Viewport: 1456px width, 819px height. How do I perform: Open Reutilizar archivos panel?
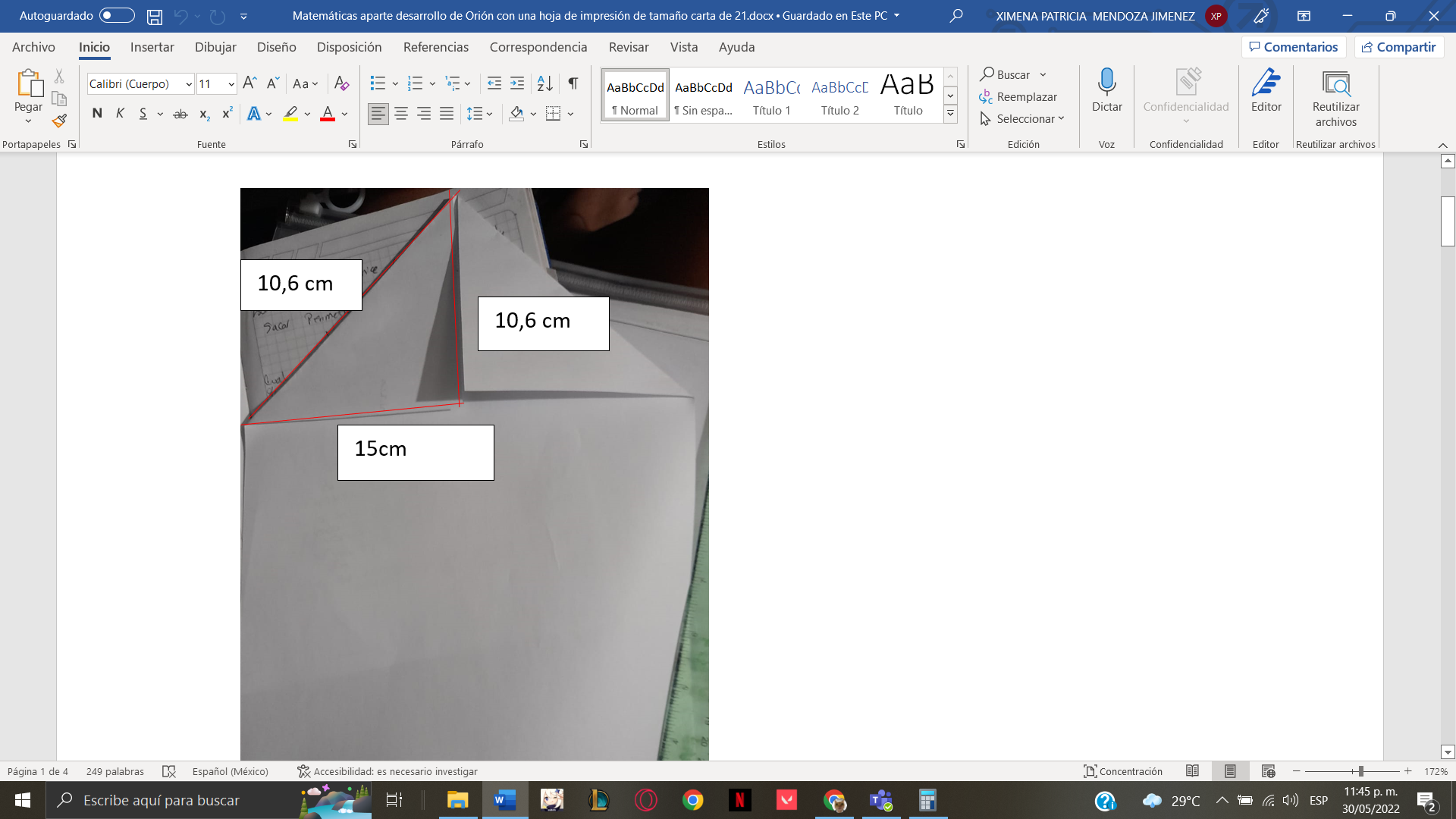tap(1335, 93)
